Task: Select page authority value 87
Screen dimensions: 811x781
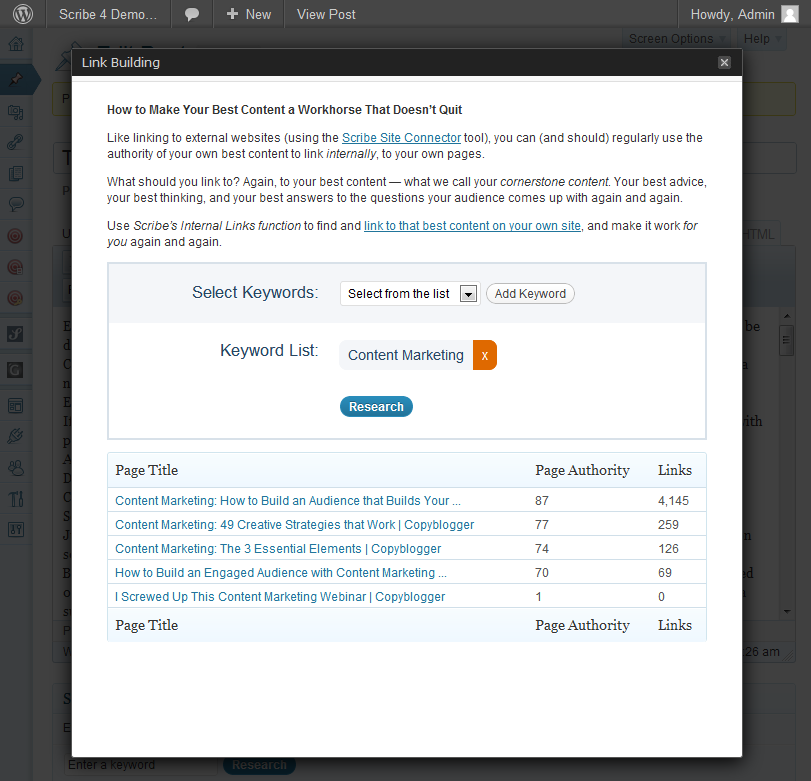Action: tap(542, 501)
